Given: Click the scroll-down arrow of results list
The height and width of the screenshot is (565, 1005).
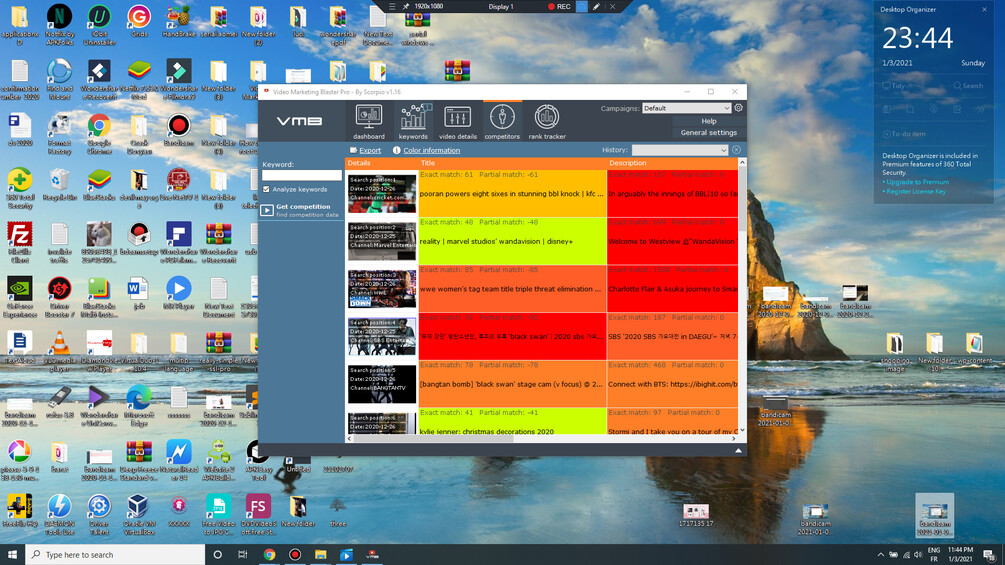Looking at the screenshot, I should 742,430.
